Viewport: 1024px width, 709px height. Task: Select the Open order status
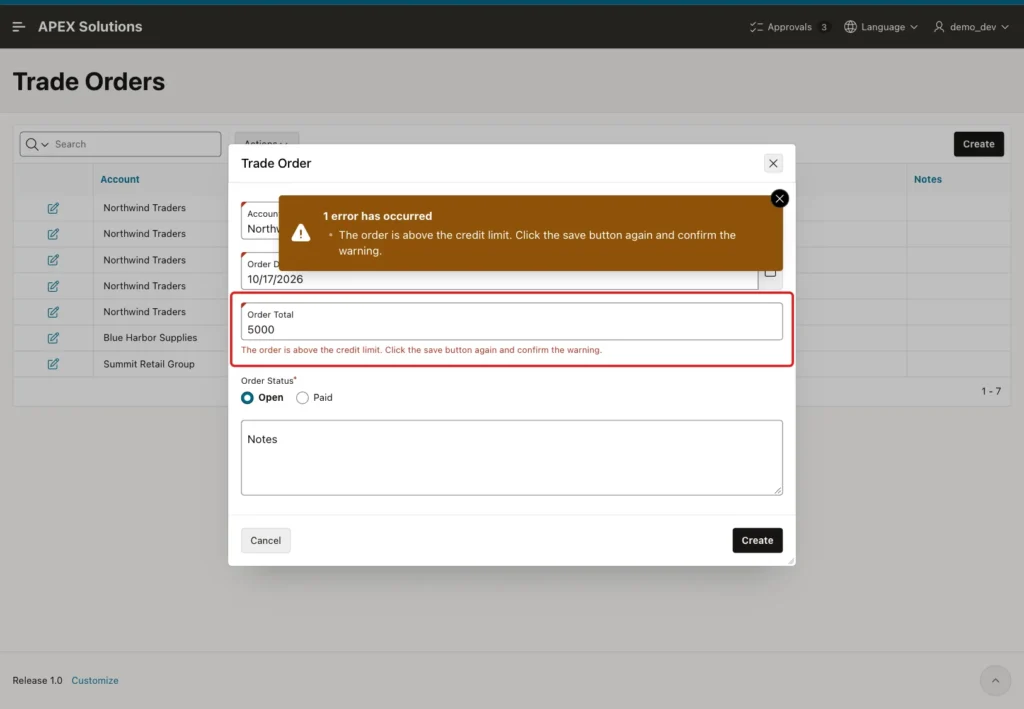click(x=262, y=398)
